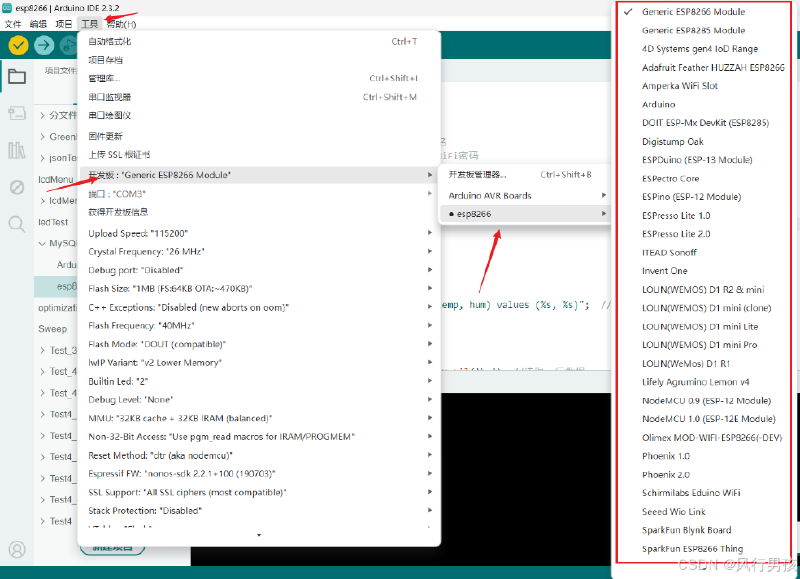Open the Builtin Led submenu

click(259, 381)
